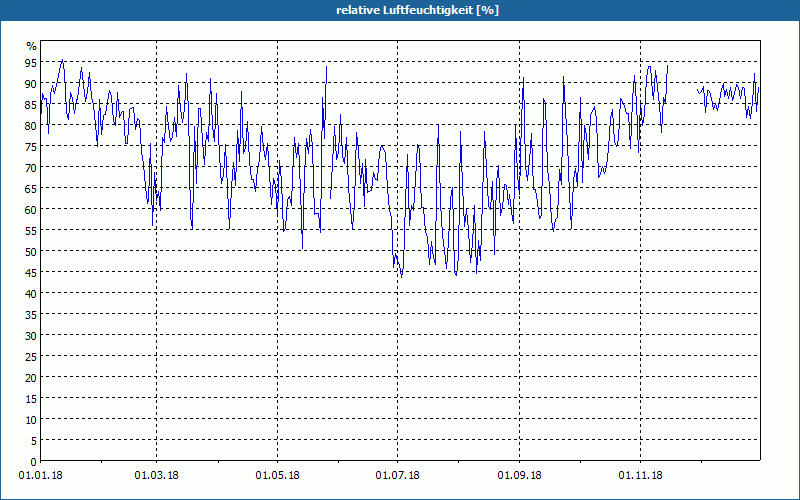Select the 0 value on the y-axis
The image size is (800, 500).
point(34,462)
